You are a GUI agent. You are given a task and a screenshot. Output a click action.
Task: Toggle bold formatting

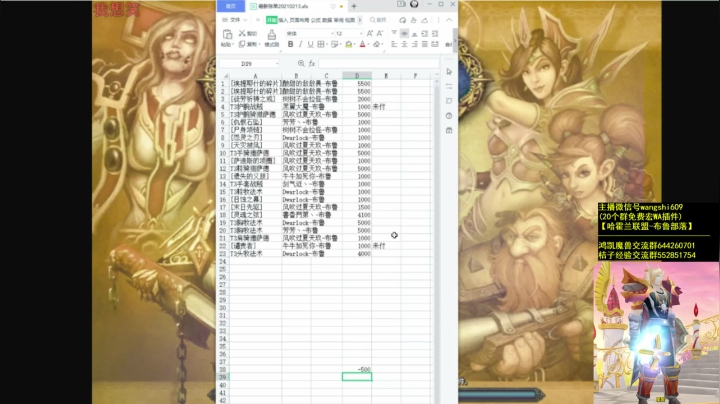(290, 44)
